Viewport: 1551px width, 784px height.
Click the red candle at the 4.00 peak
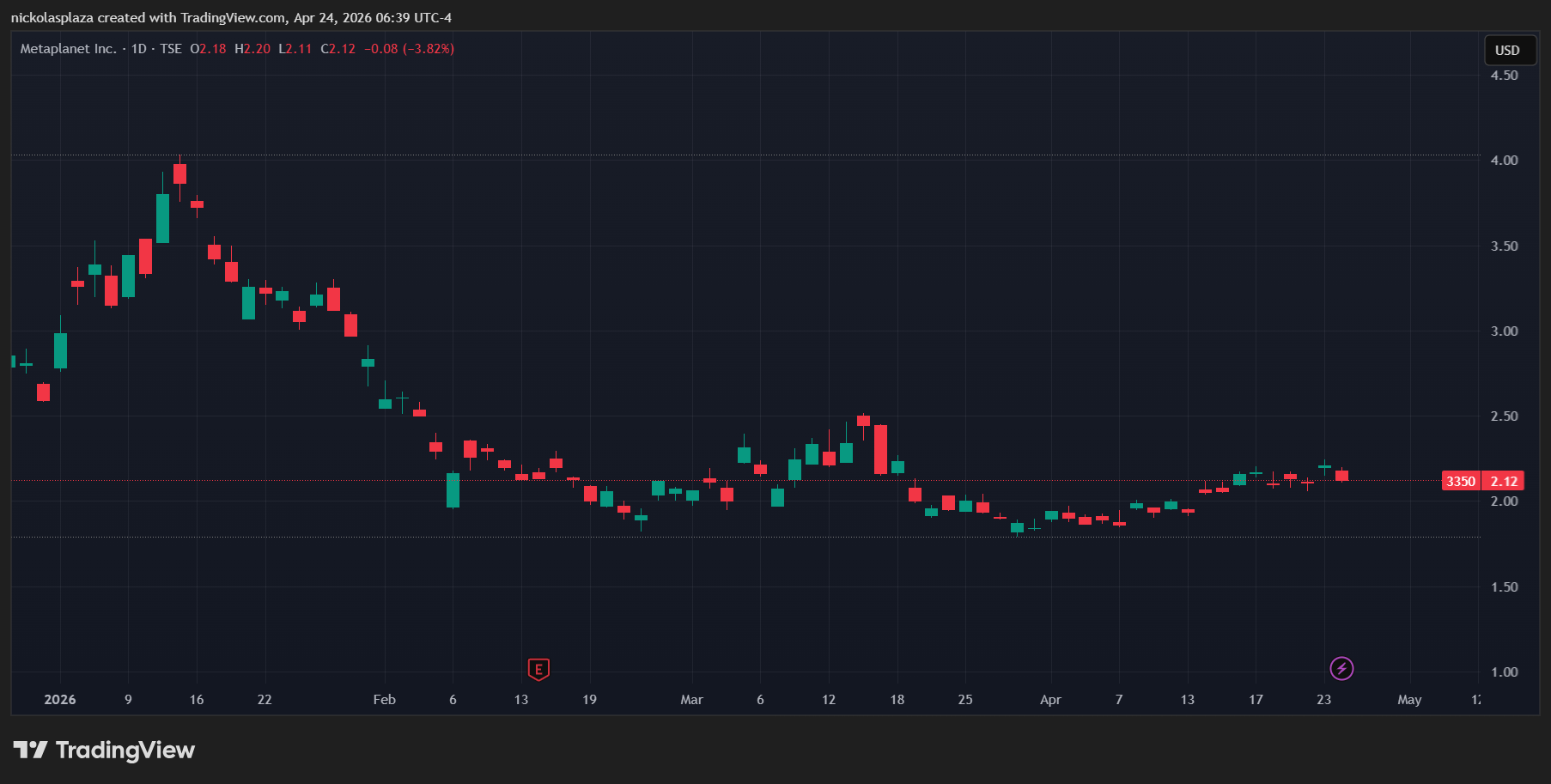(179, 173)
